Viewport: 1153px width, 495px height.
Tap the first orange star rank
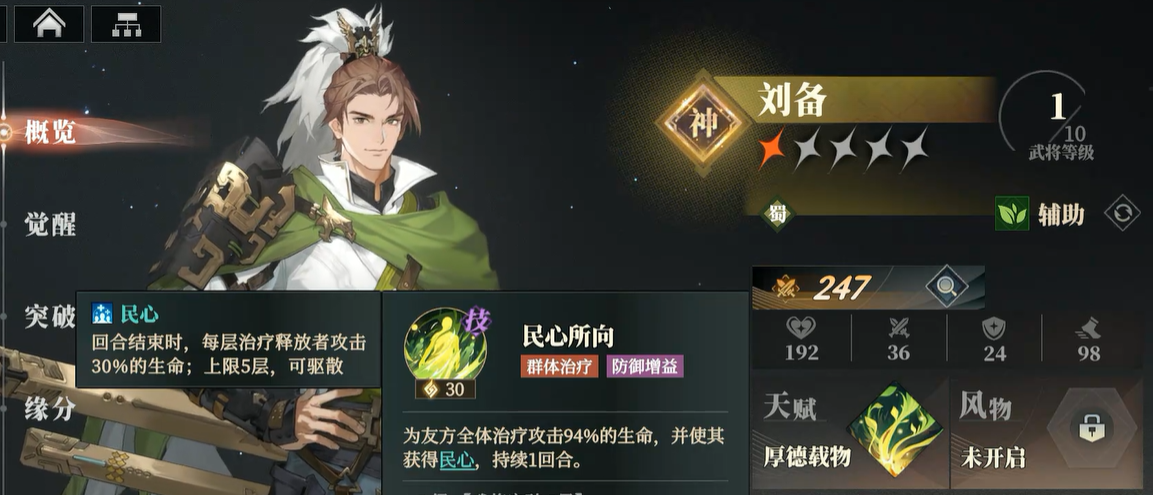772,149
